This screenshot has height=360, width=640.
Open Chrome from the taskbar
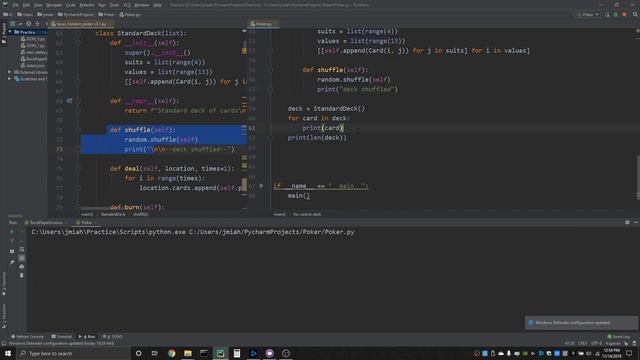click(171, 353)
